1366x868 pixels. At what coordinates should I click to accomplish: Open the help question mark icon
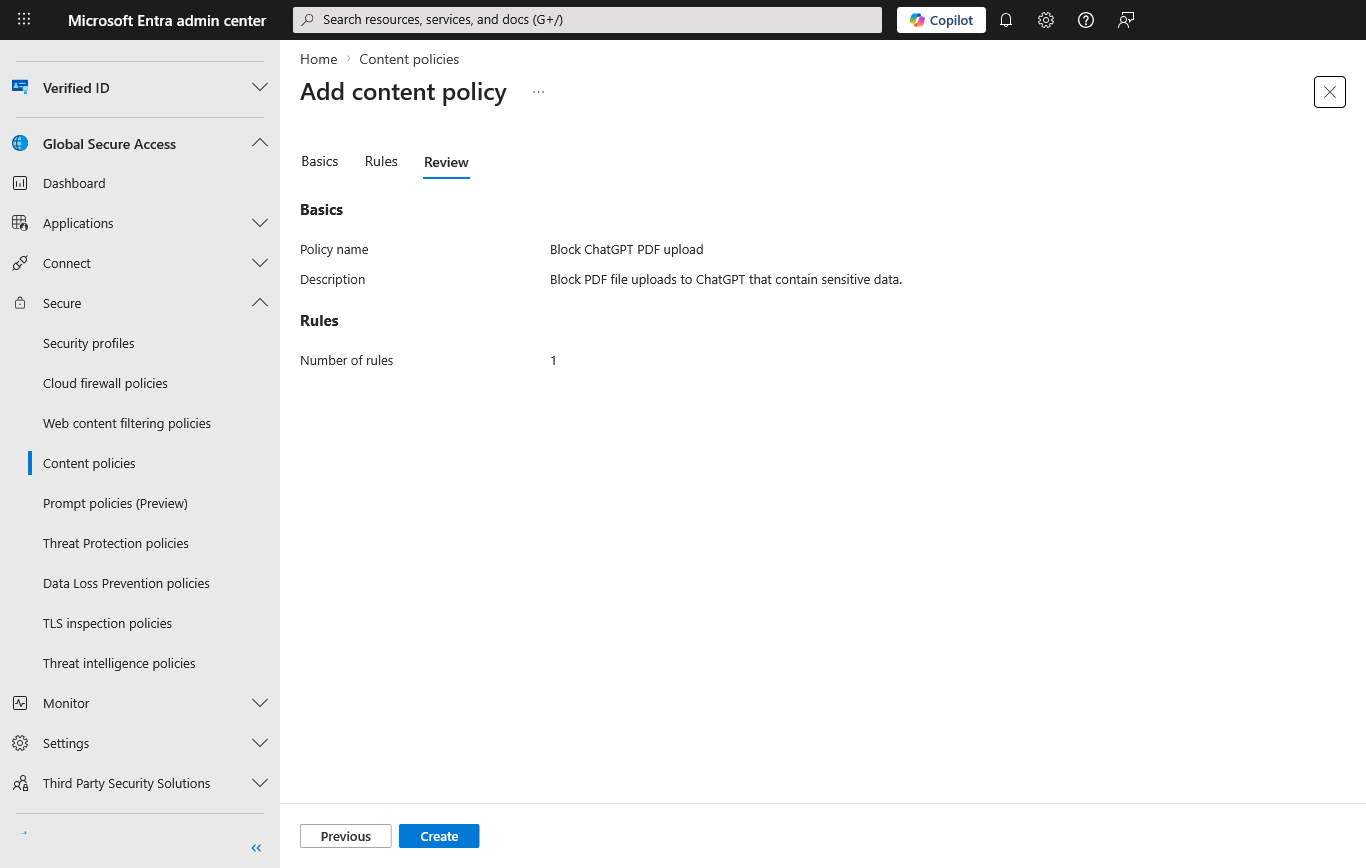(x=1086, y=20)
